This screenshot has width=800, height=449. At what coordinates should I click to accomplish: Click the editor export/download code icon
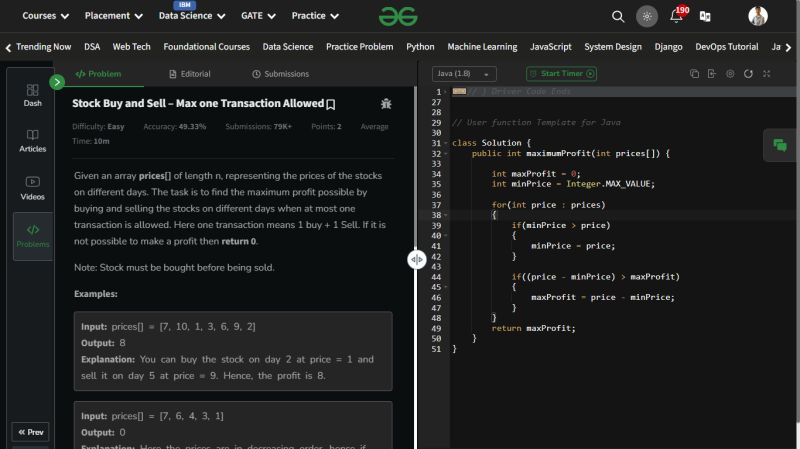coord(712,74)
